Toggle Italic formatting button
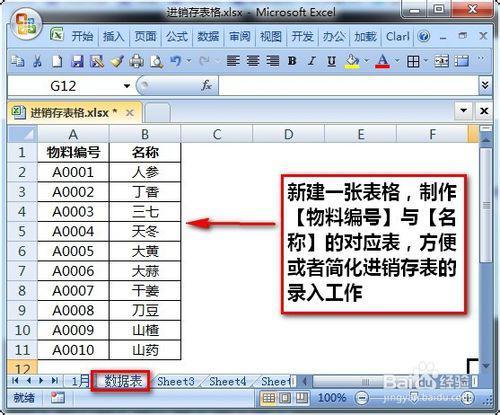This screenshot has height=415, width=500. coord(312,61)
